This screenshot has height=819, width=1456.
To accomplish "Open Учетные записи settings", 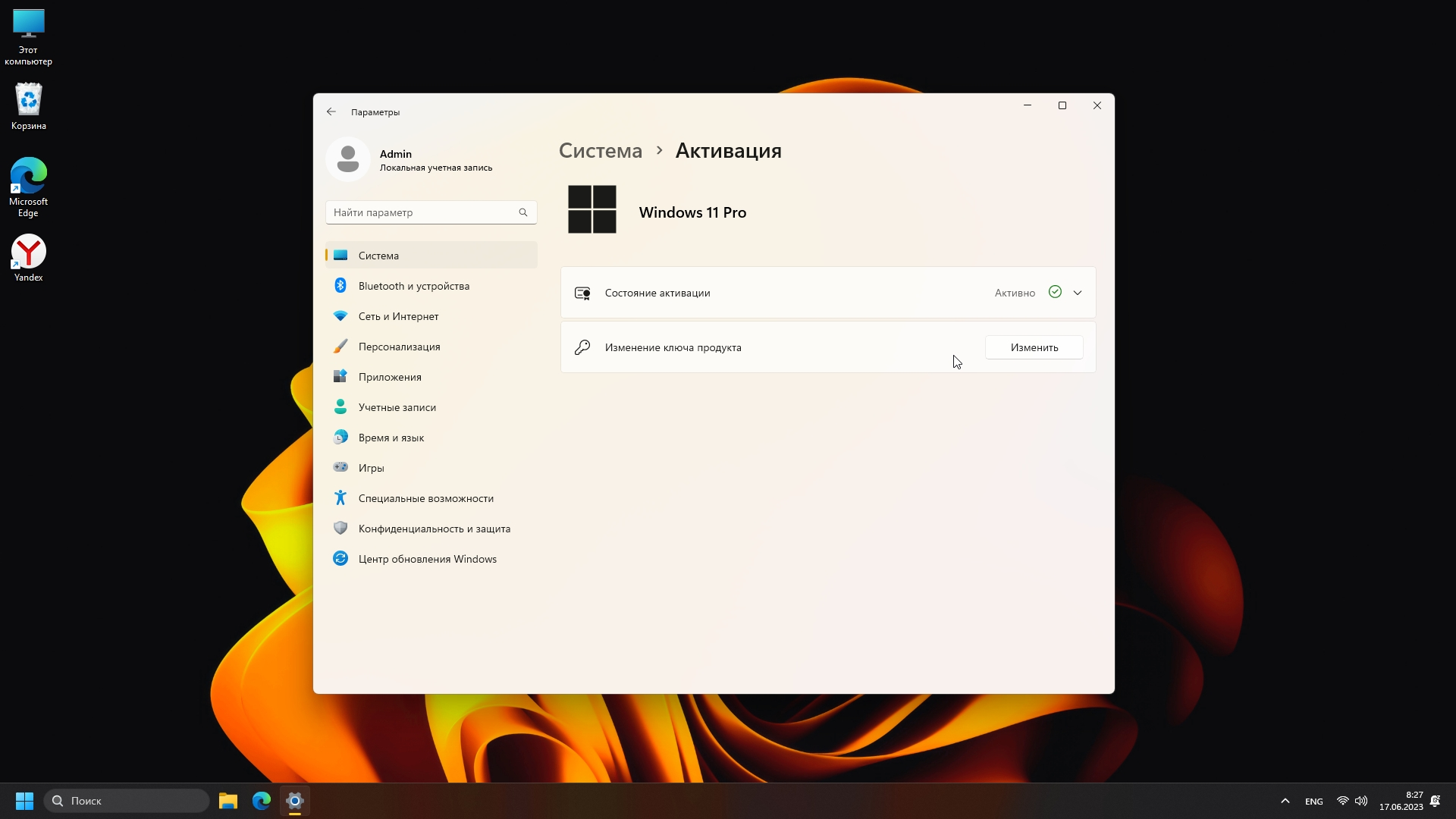I will (397, 407).
